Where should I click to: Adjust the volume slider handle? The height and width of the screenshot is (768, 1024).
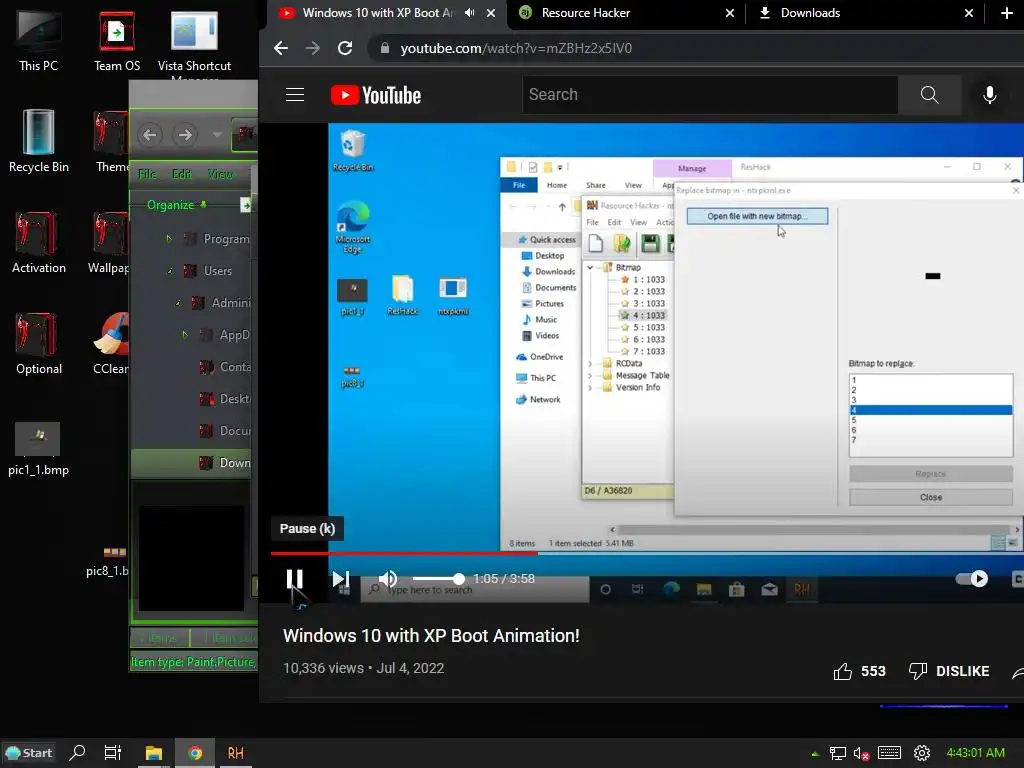pyautogui.click(x=458, y=579)
